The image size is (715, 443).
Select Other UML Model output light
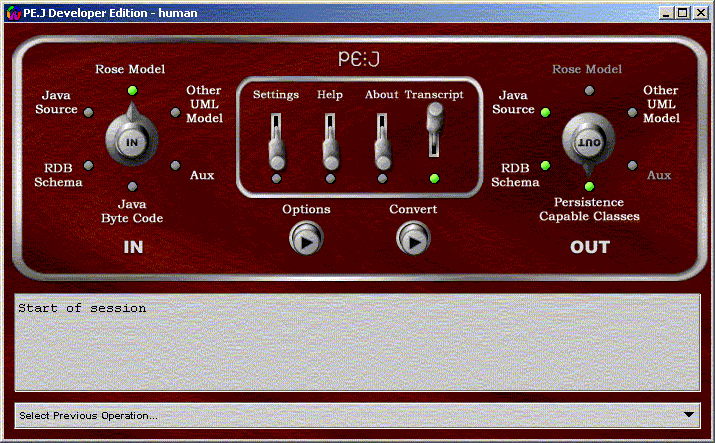point(632,112)
